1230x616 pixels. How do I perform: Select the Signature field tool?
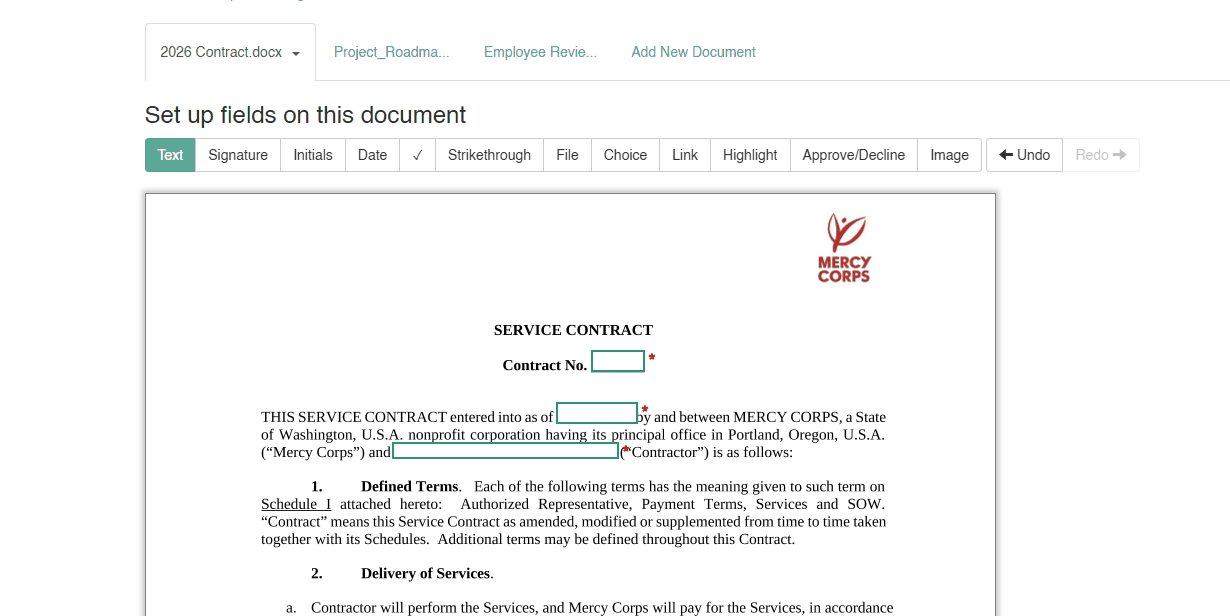click(x=238, y=155)
